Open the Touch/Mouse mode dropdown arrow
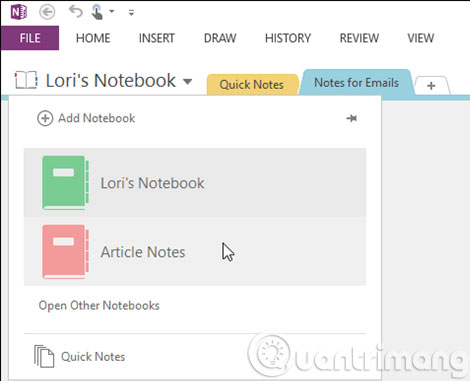Viewport: 470px width, 381px height. pos(112,12)
